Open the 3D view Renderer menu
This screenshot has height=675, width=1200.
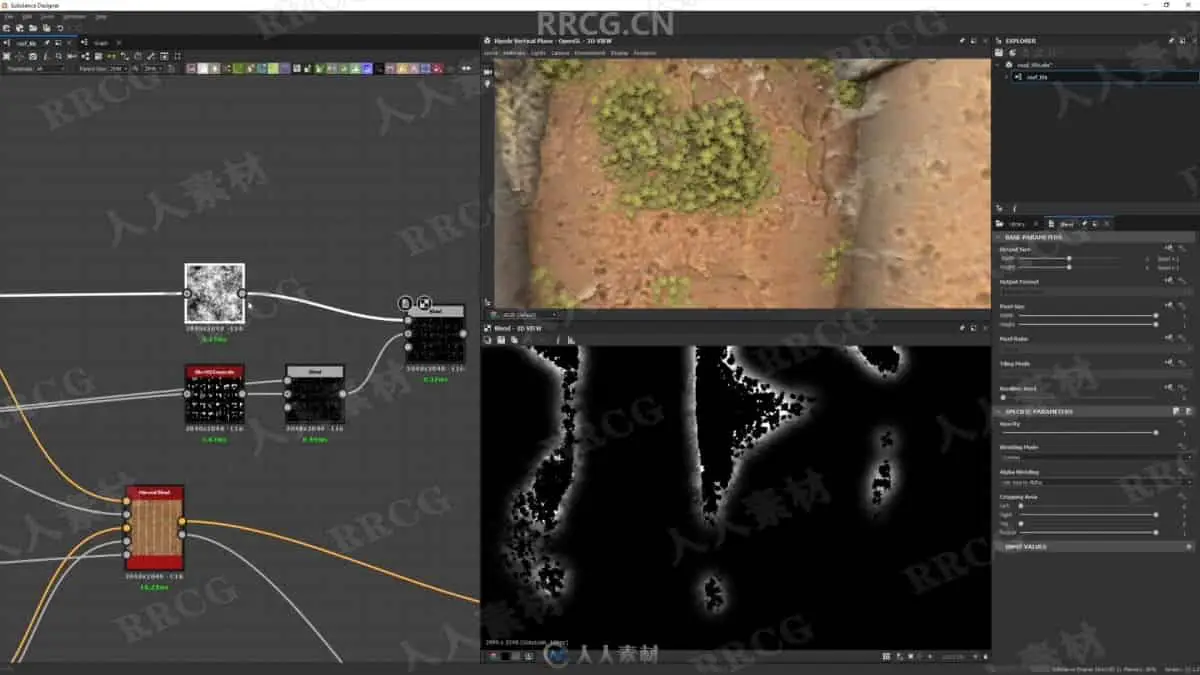pyautogui.click(x=644, y=53)
